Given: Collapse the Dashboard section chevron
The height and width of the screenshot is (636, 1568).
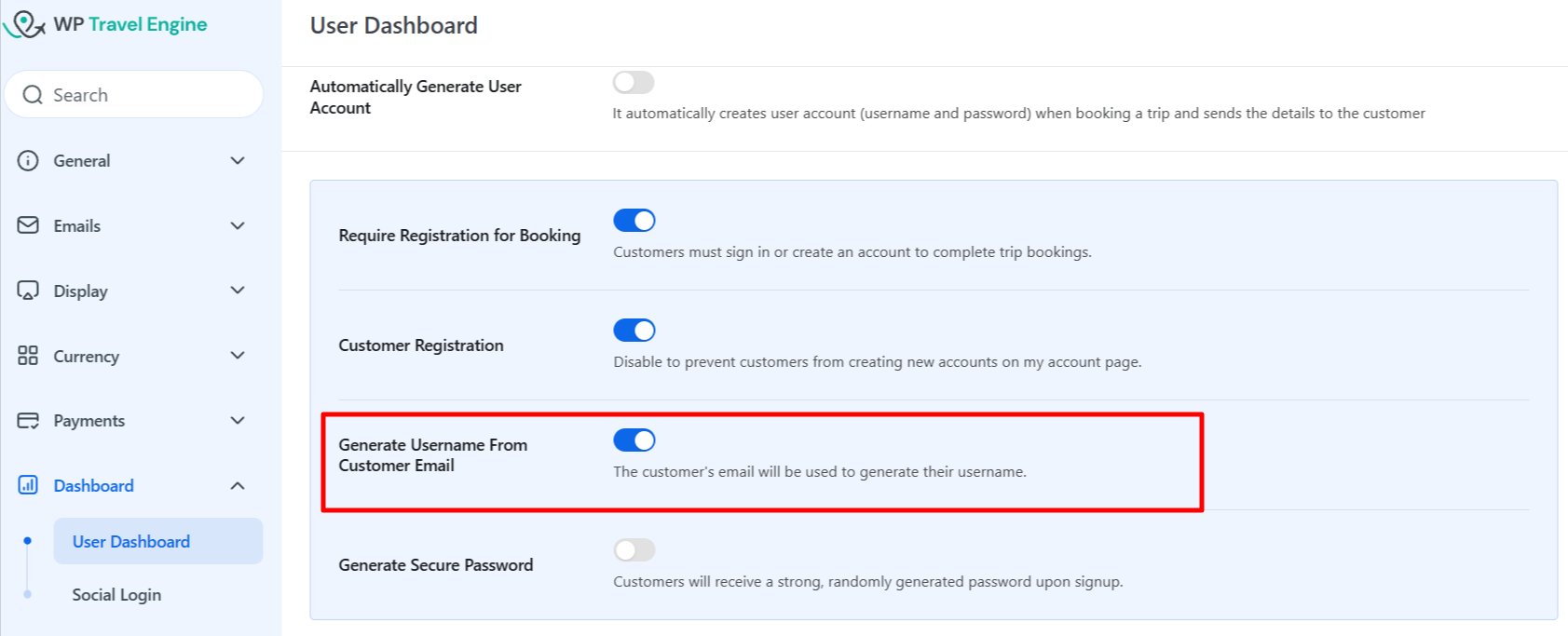Looking at the screenshot, I should click(238, 485).
